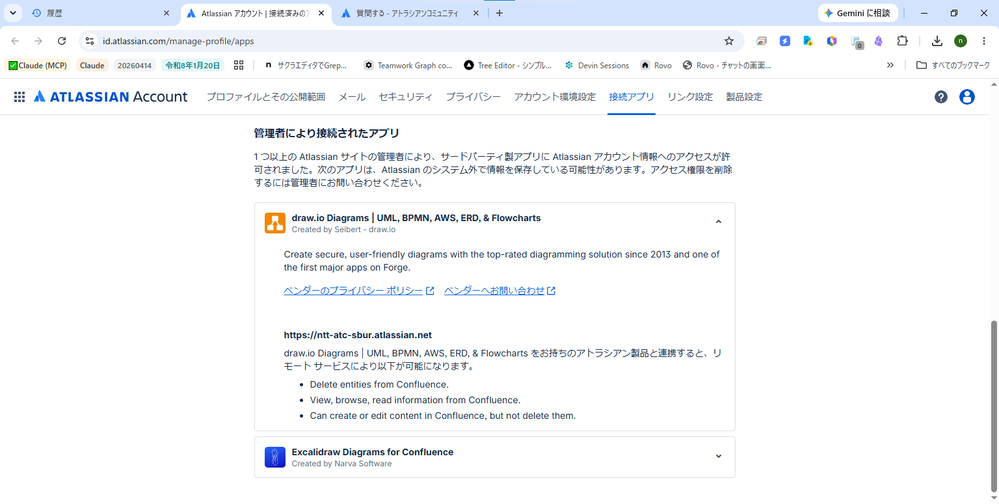Click the Excalidraw app icon
Viewport: 999px width, 504px height.
[275, 457]
